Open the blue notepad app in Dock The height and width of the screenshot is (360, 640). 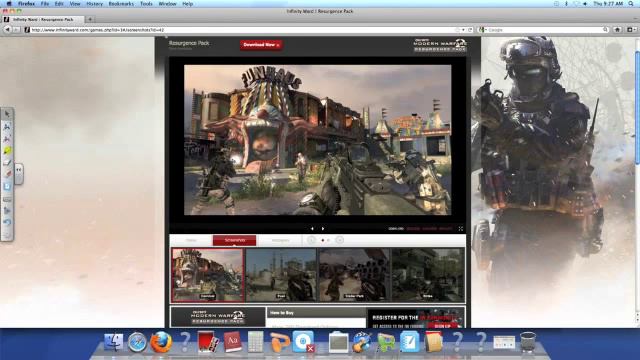tap(409, 342)
